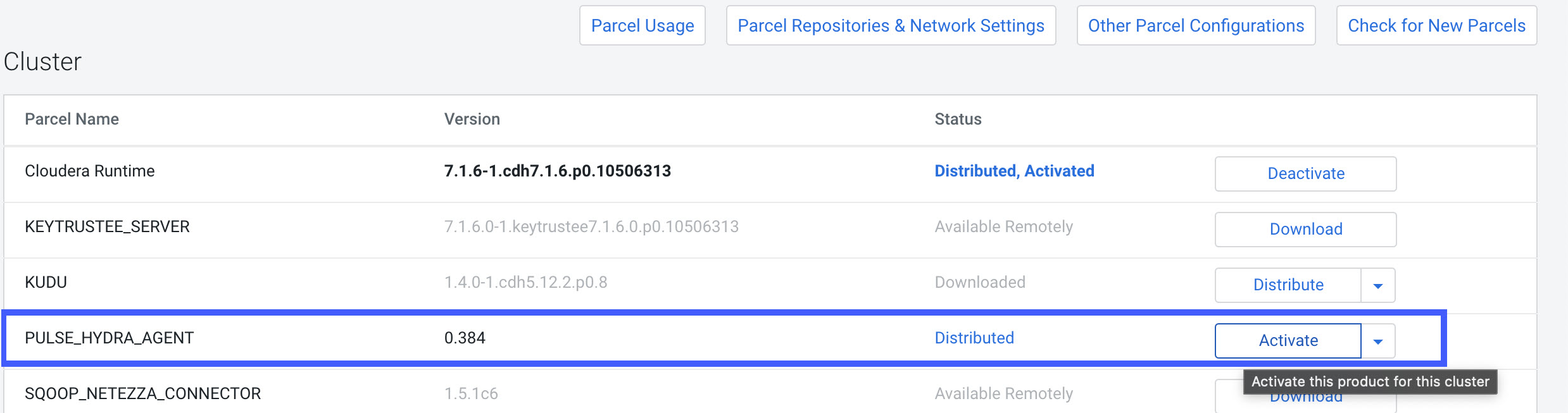This screenshot has height=413, width=1568.
Task: Click Available Remotely status of KEYTRUSTEE_SERVER
Action: (x=1003, y=226)
